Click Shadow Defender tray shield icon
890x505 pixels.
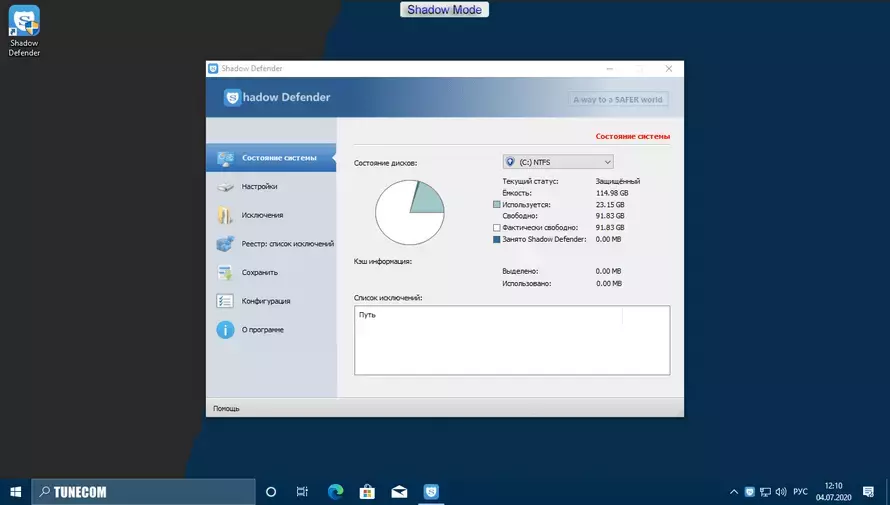click(750, 491)
